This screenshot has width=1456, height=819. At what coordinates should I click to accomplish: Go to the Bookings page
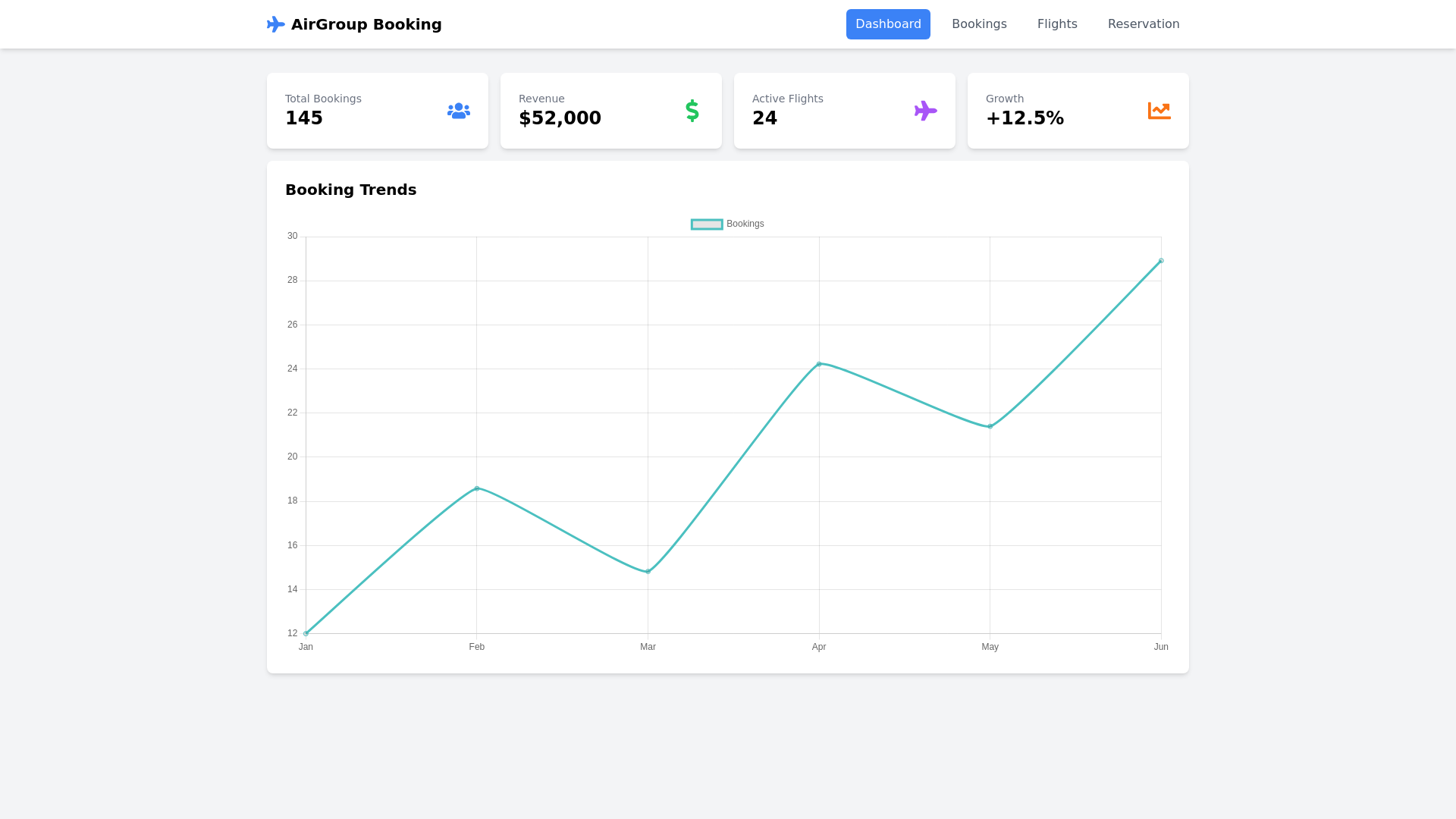[x=979, y=24]
